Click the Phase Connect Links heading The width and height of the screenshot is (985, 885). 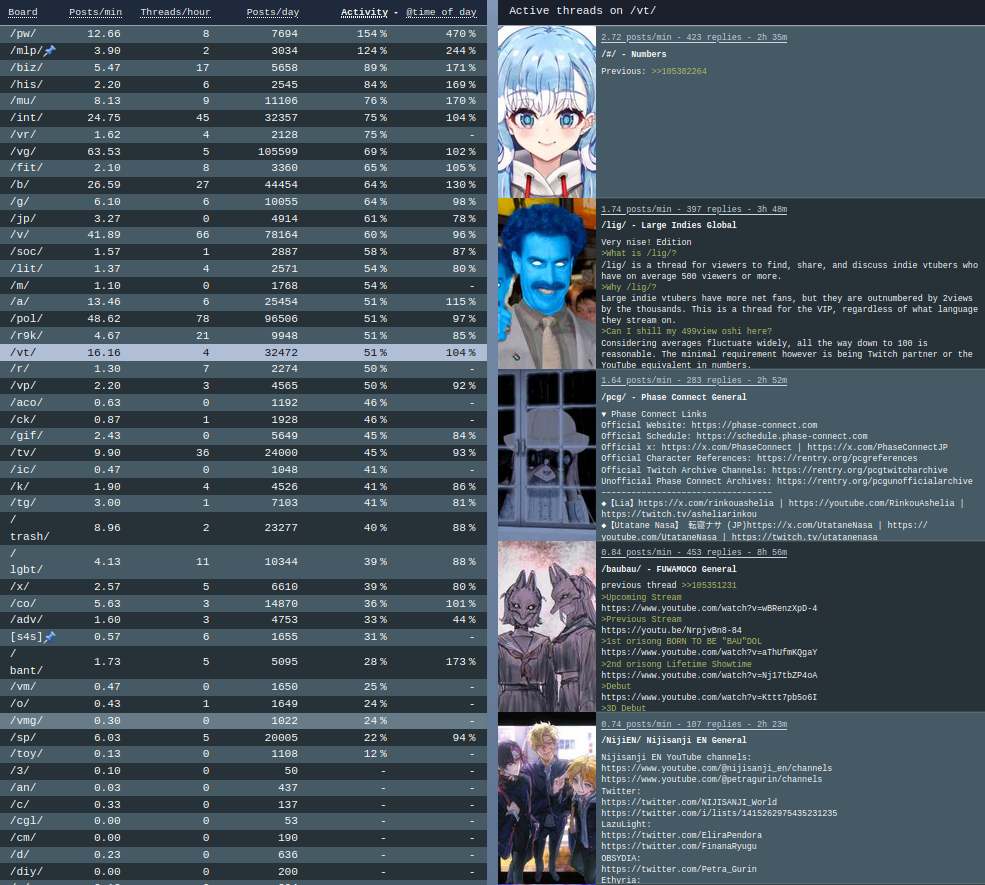[x=654, y=415]
